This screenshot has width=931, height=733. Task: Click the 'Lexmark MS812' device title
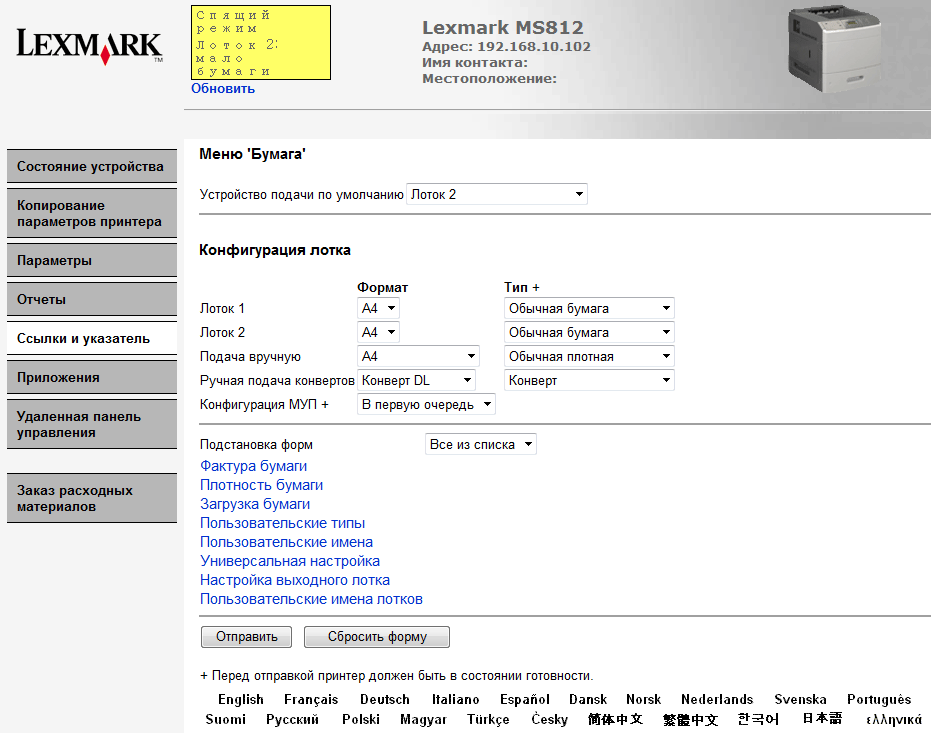(x=503, y=27)
